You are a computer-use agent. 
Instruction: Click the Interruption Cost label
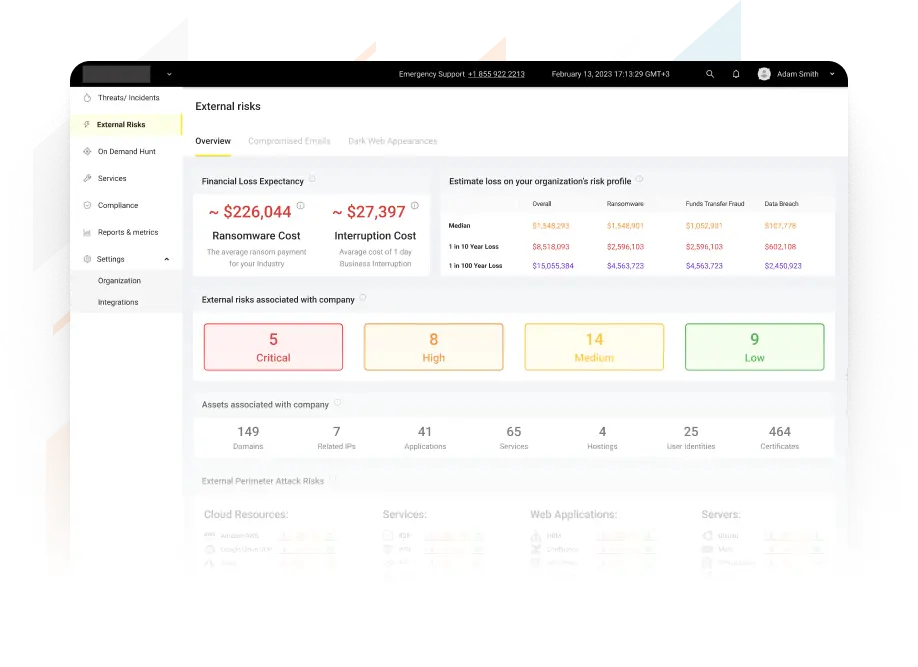click(375, 235)
